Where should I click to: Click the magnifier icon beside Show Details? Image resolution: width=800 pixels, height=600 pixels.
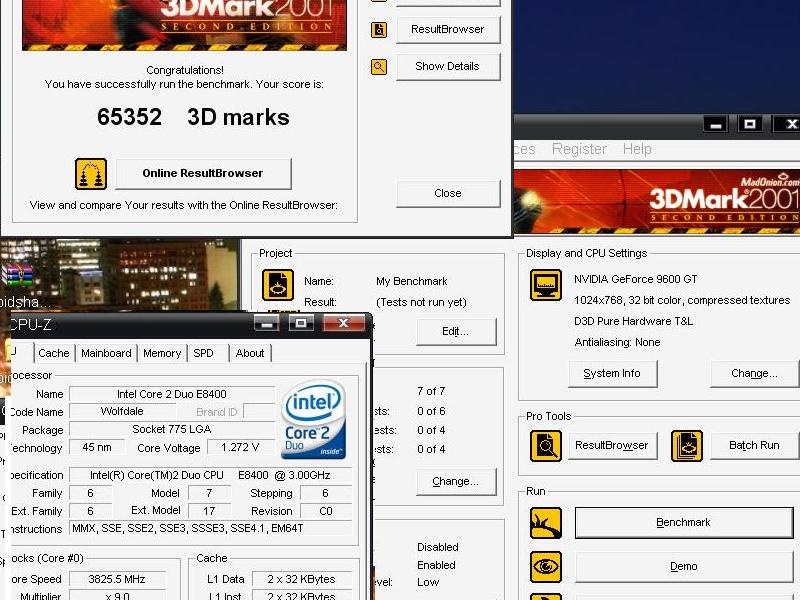(379, 66)
